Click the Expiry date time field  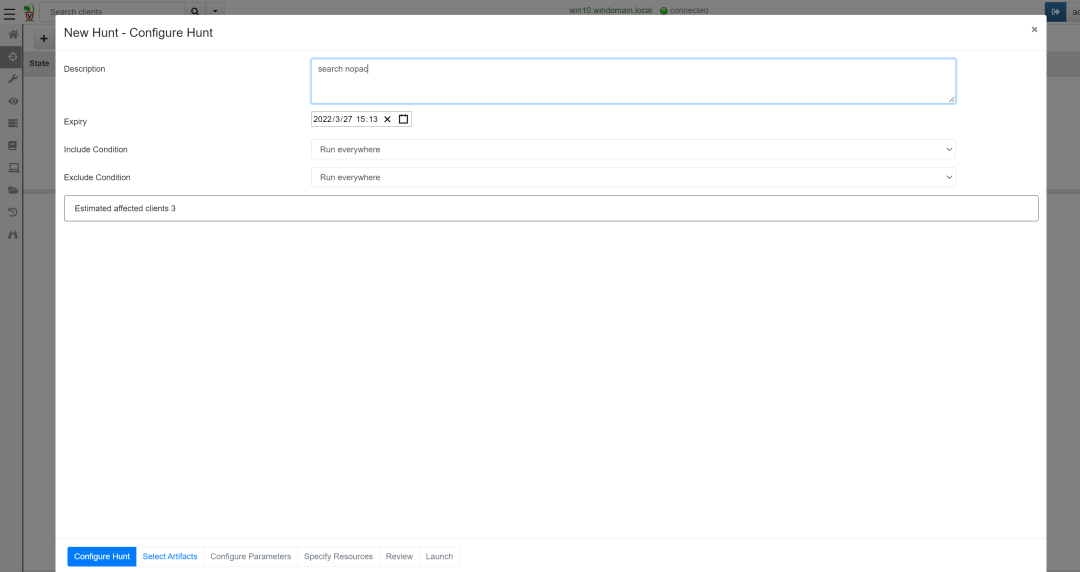tap(361, 119)
